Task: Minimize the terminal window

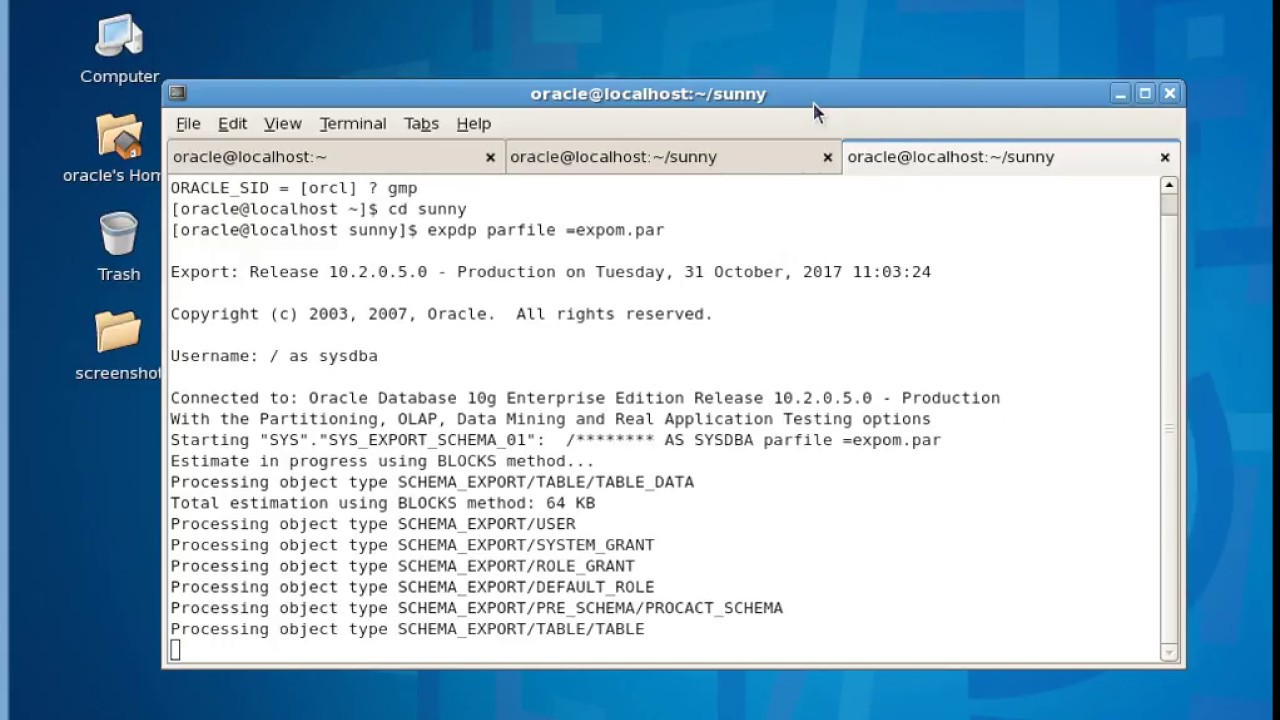Action: (x=1120, y=93)
